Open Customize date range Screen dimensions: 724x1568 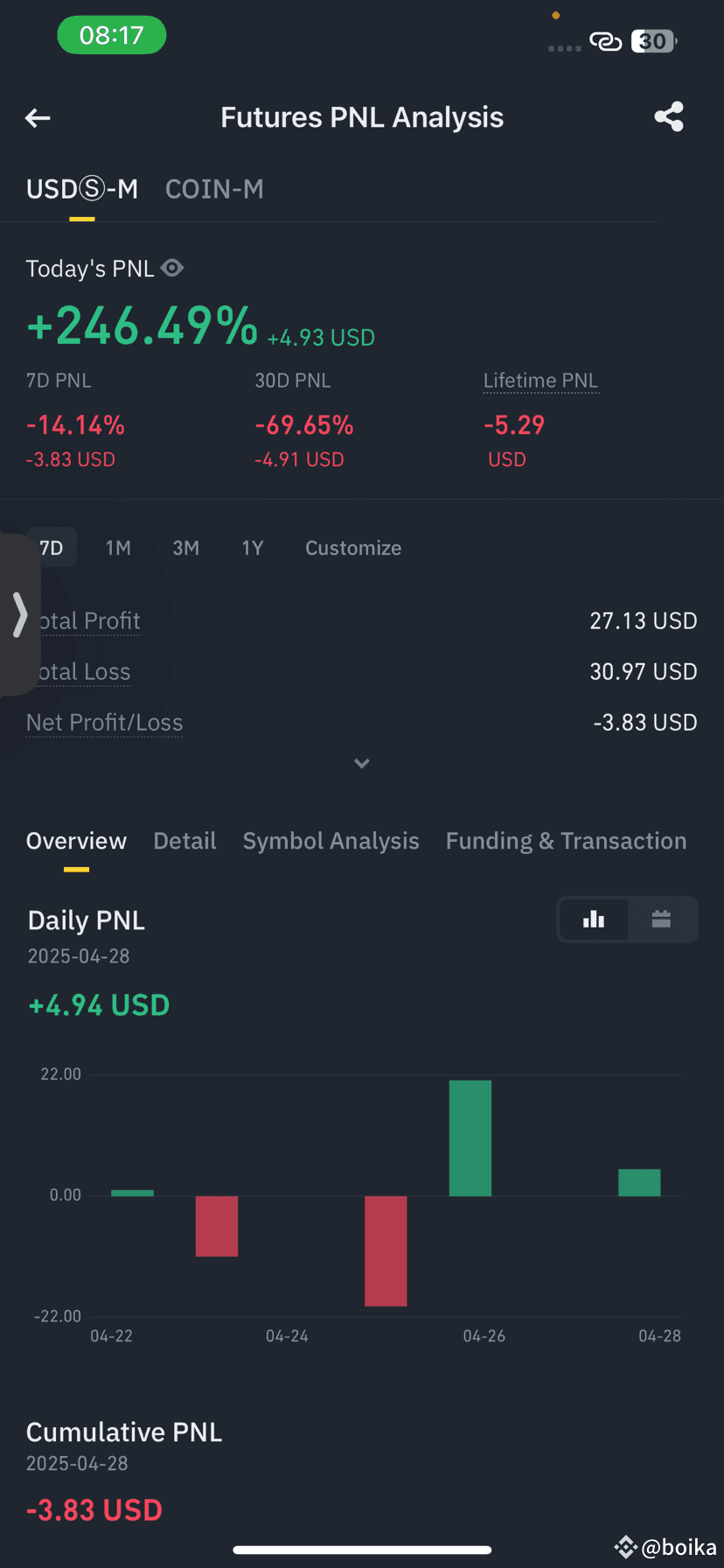(x=353, y=548)
